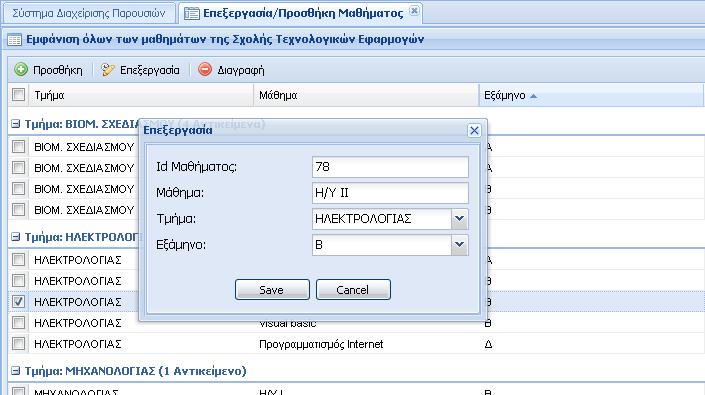Close the Επεξεργασία dialog with X
The height and width of the screenshot is (395, 705).
click(474, 131)
